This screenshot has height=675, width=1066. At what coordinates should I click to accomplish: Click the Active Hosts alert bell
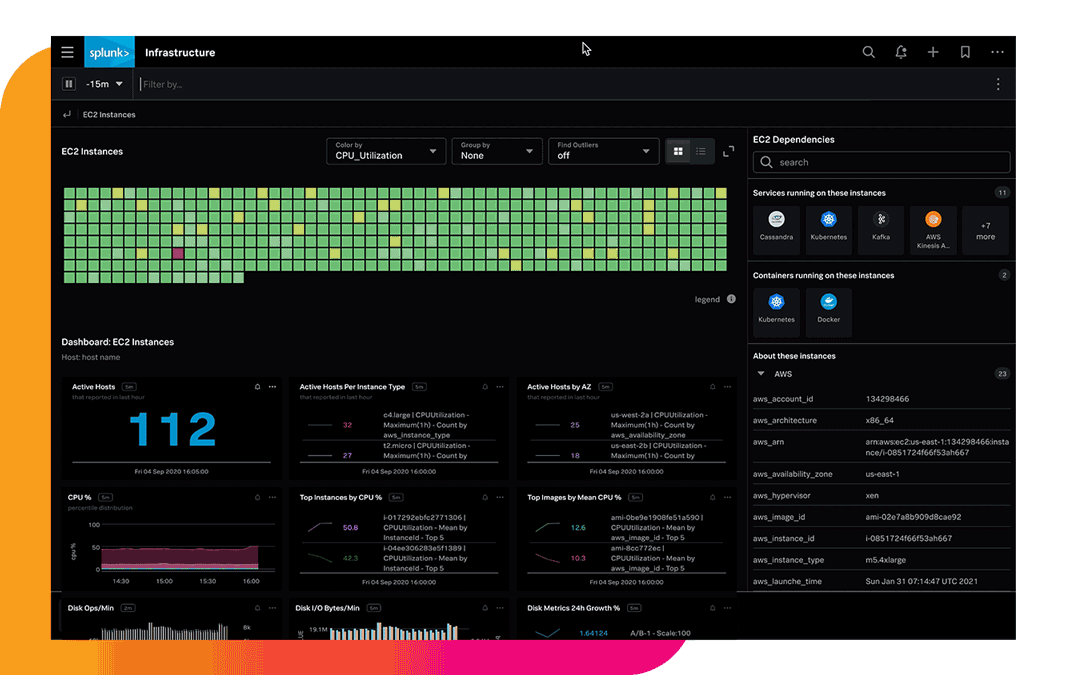[258, 387]
